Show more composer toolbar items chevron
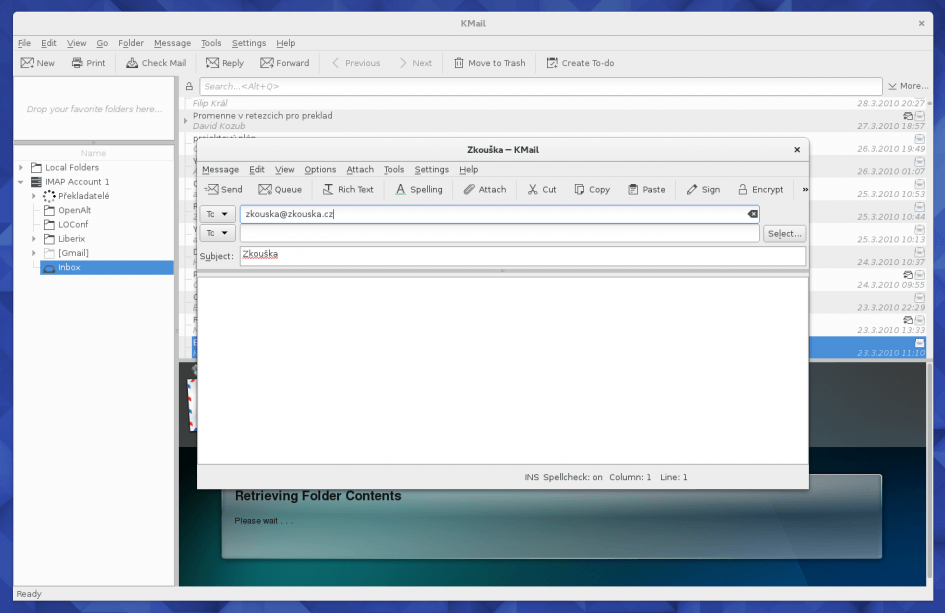 coord(805,189)
